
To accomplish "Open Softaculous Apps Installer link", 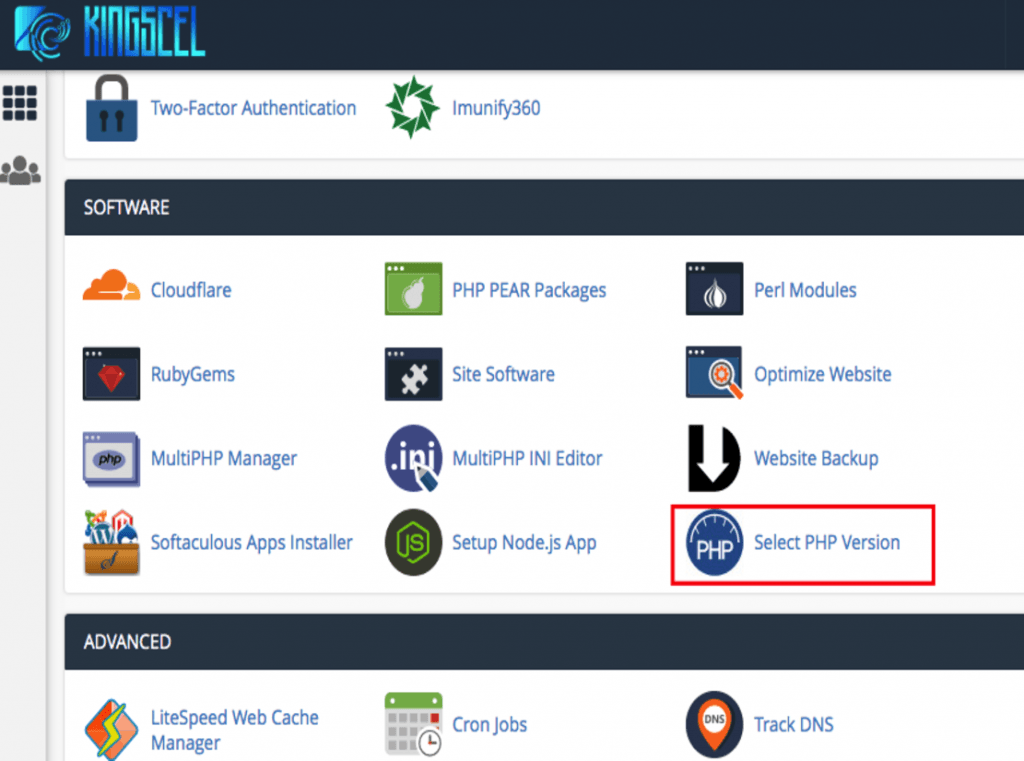I will tap(251, 543).
